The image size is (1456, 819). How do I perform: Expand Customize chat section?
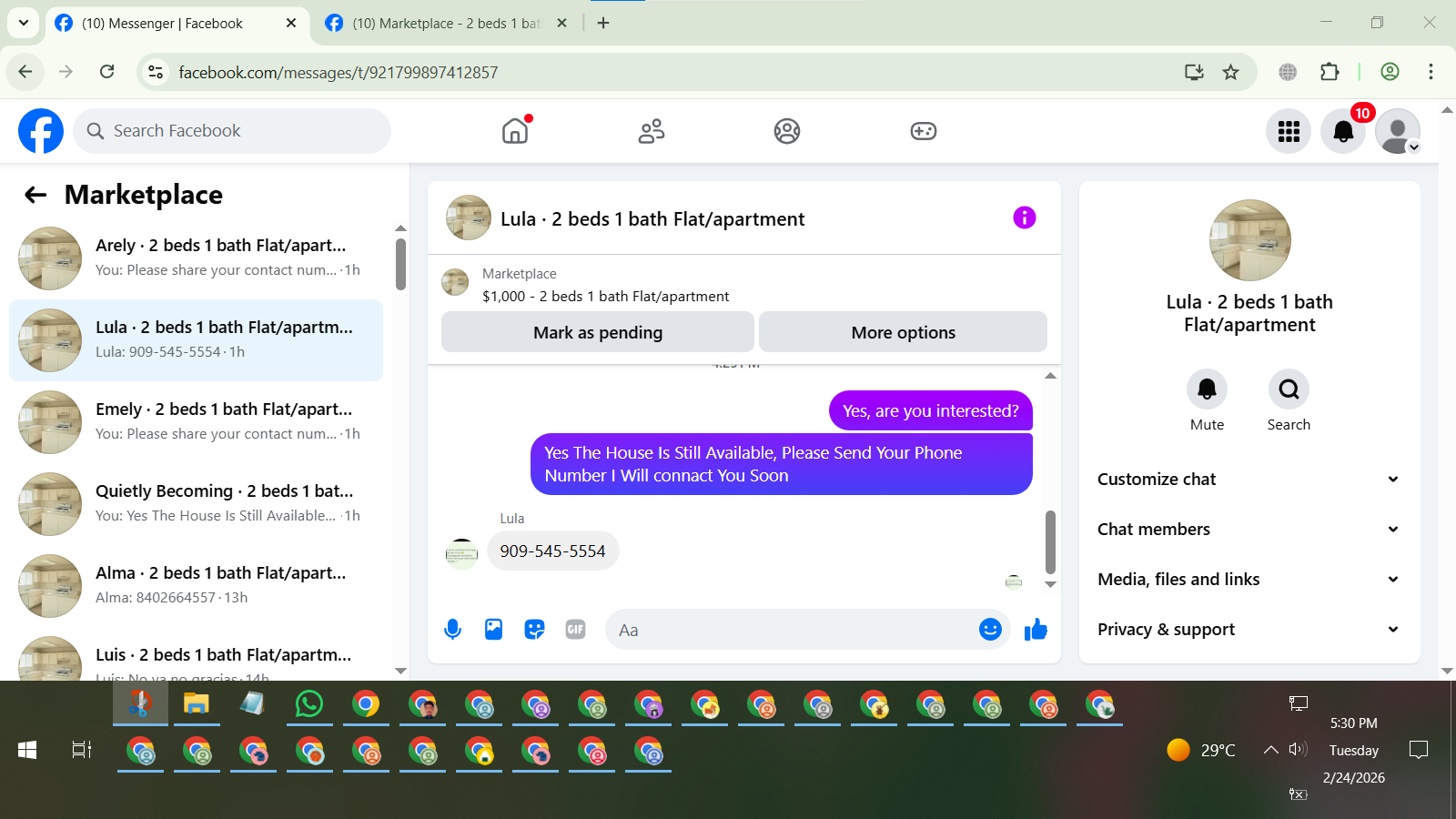[1249, 480]
